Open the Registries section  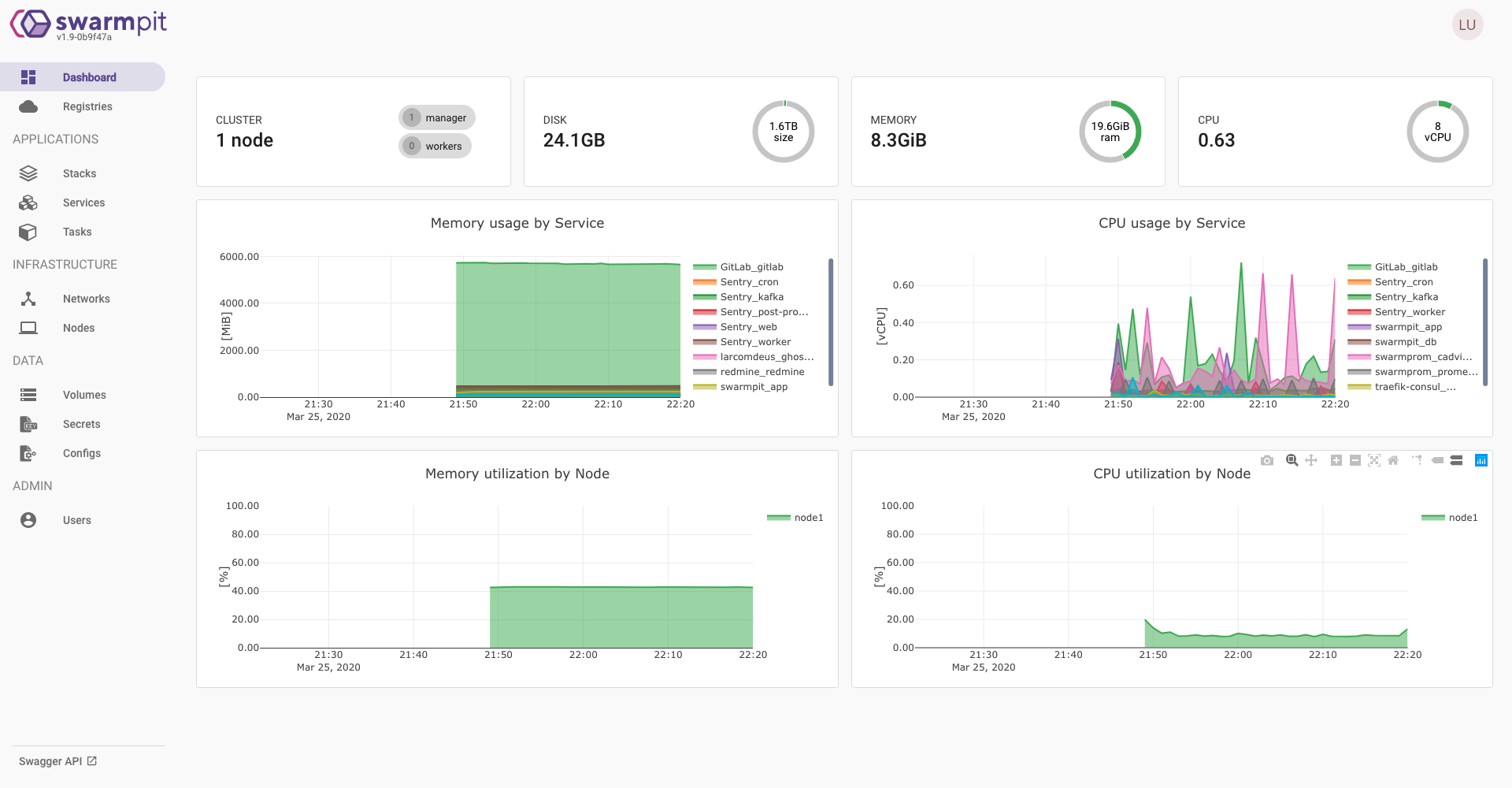point(87,106)
